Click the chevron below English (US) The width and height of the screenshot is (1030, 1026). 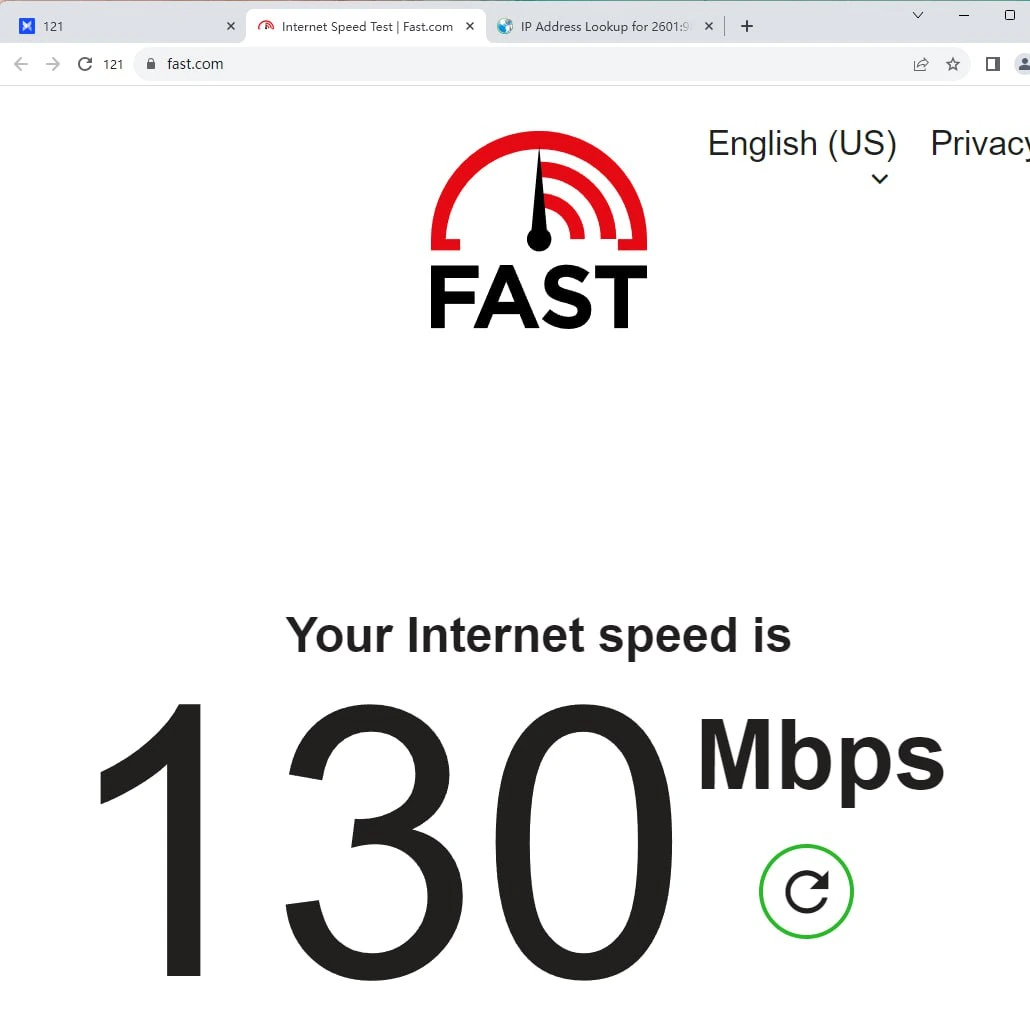(880, 179)
